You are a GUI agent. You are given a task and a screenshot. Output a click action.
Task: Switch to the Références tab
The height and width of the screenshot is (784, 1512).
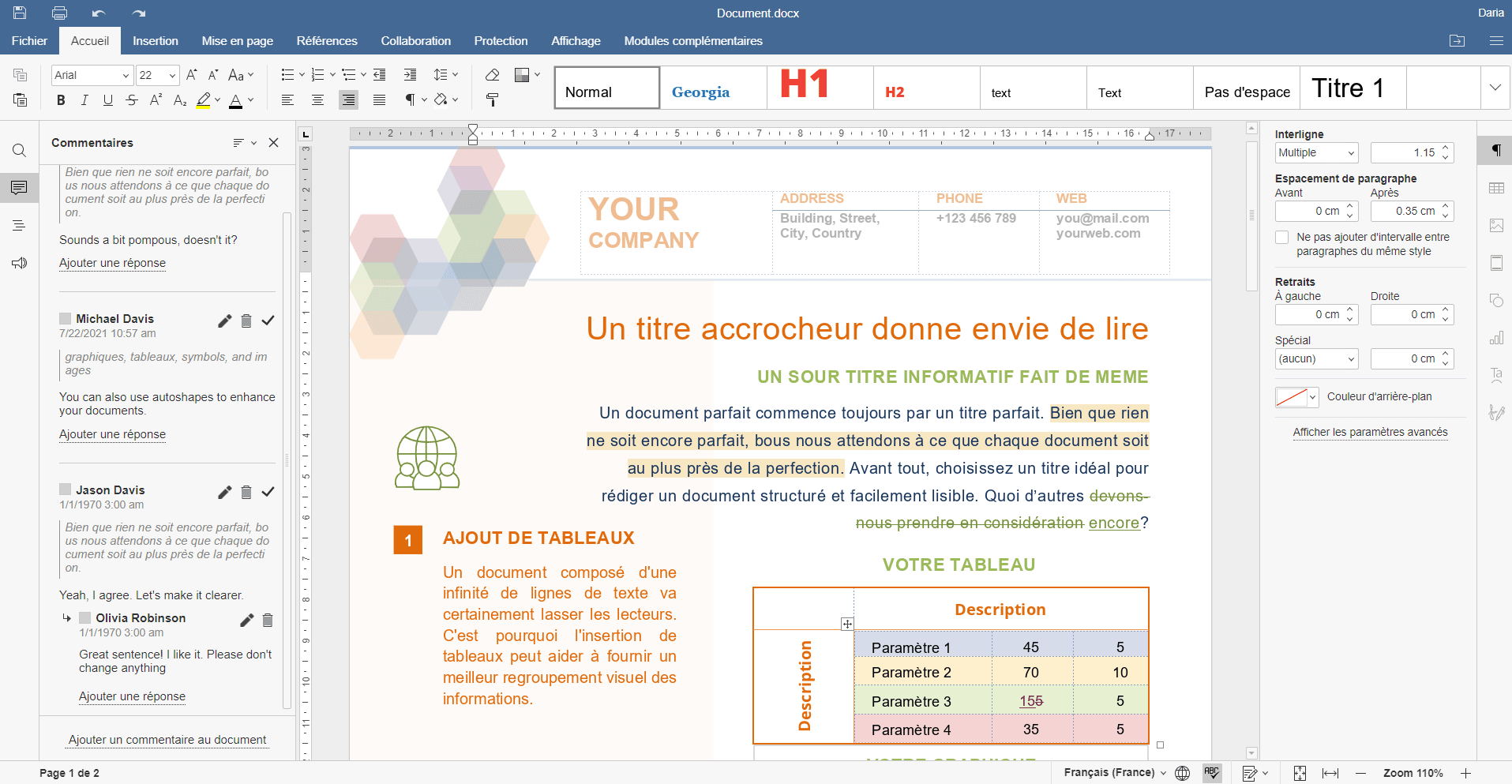327,41
